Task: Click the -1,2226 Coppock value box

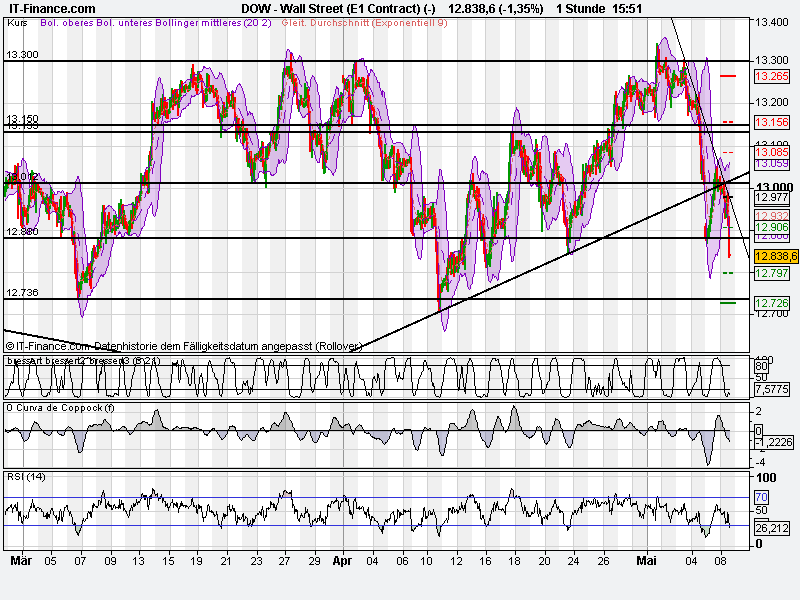Action: (x=774, y=442)
